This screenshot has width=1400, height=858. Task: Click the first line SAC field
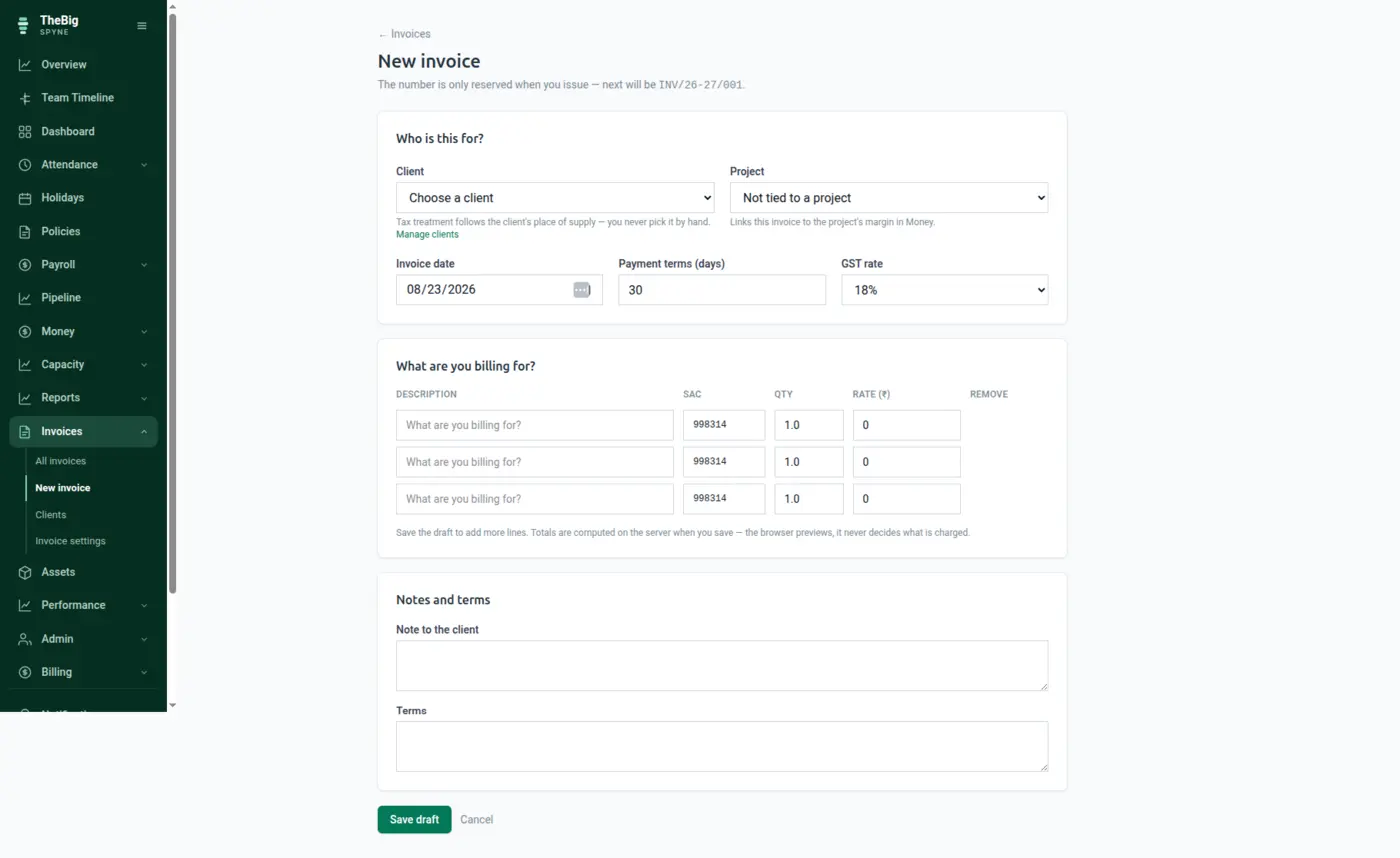(x=724, y=425)
